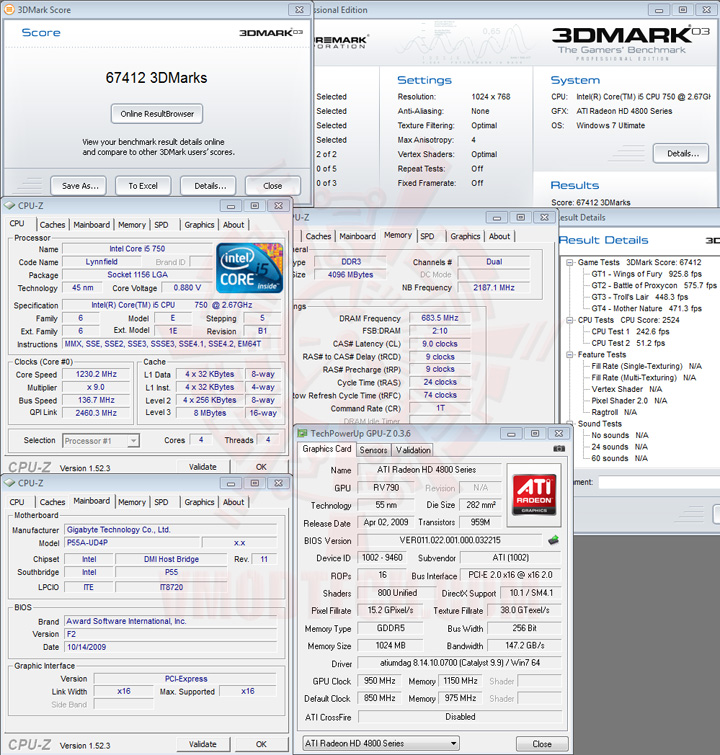The height and width of the screenshot is (755, 720).
Task: Select GT4 - Mother Nature result row
Action: [646, 309]
